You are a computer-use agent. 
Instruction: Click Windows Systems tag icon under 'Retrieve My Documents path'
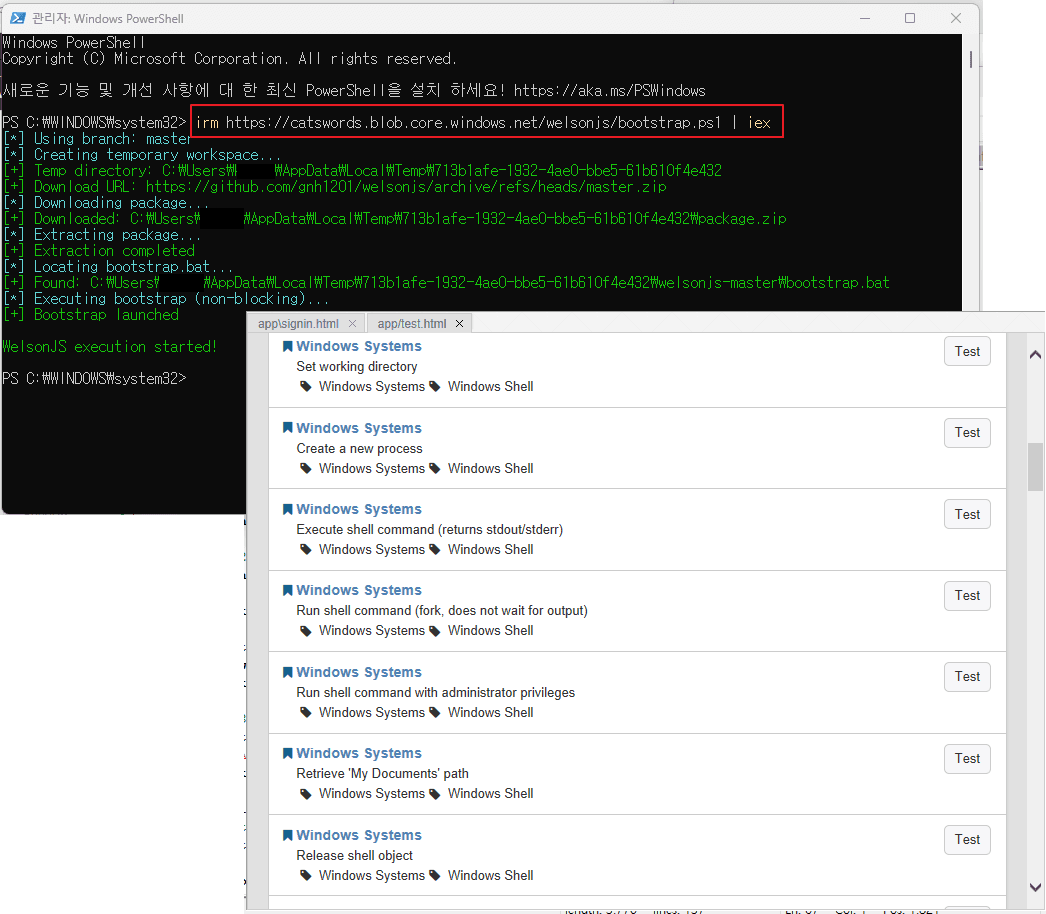pos(306,794)
